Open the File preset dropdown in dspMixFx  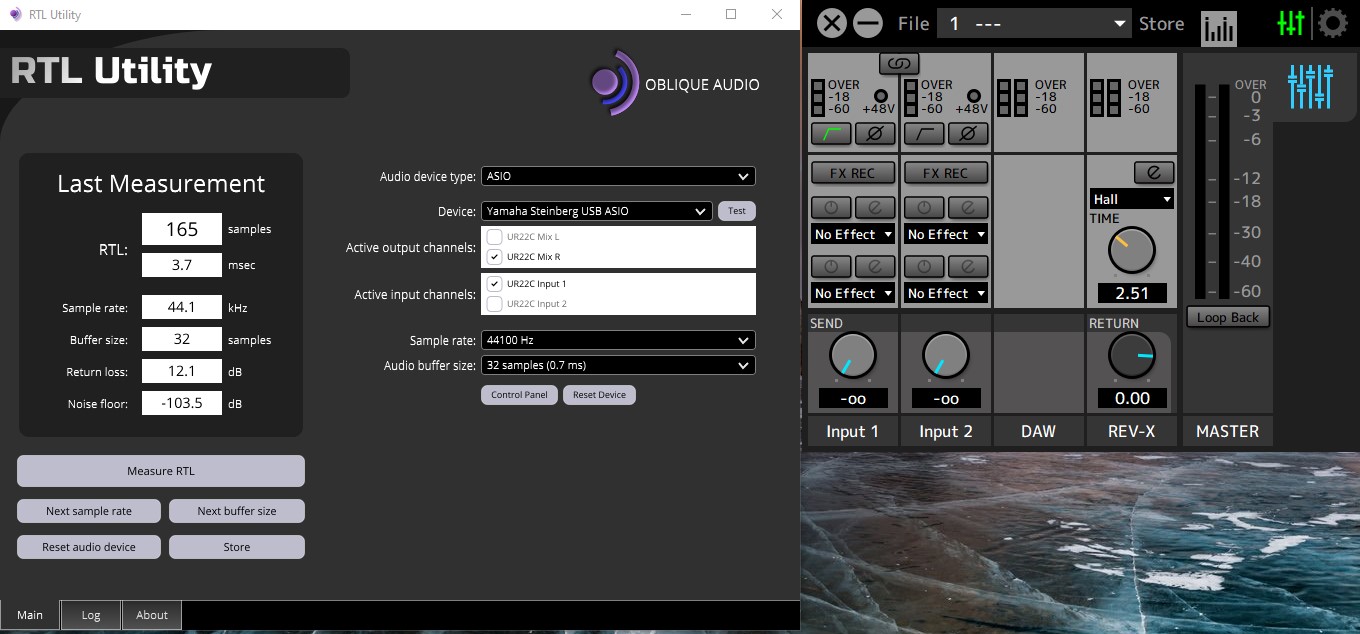(1034, 23)
